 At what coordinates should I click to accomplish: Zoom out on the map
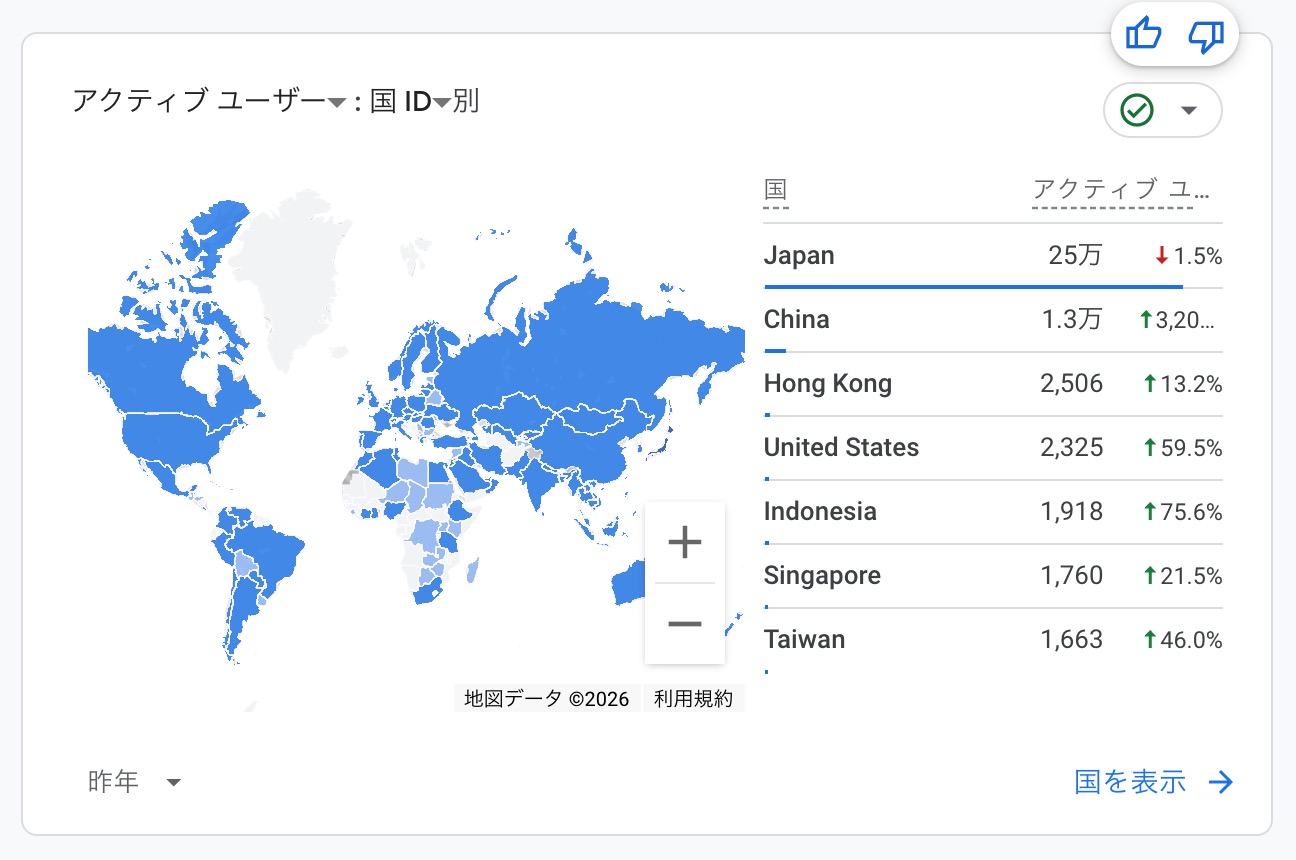pos(685,624)
